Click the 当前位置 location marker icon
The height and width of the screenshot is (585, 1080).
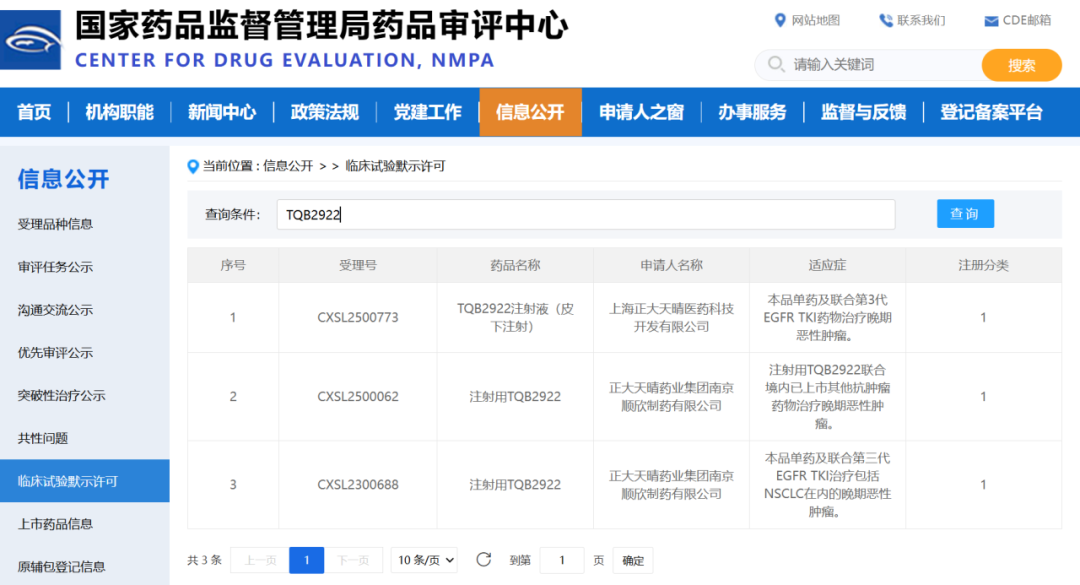coord(193,166)
